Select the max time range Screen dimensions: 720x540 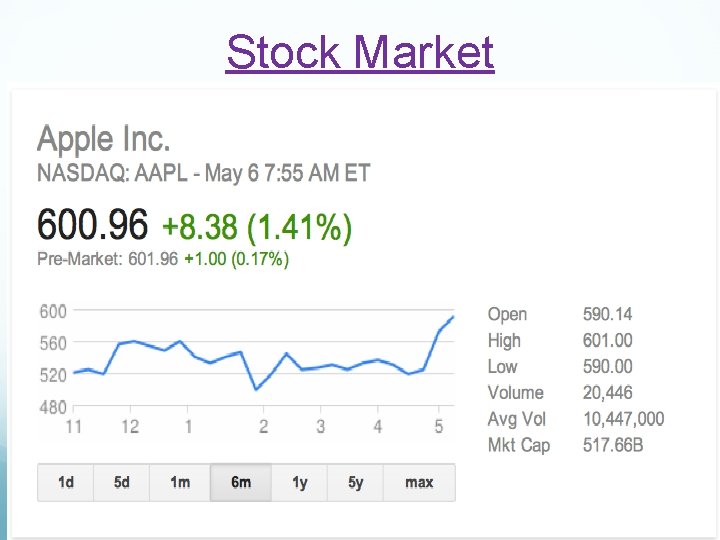pyautogui.click(x=419, y=482)
